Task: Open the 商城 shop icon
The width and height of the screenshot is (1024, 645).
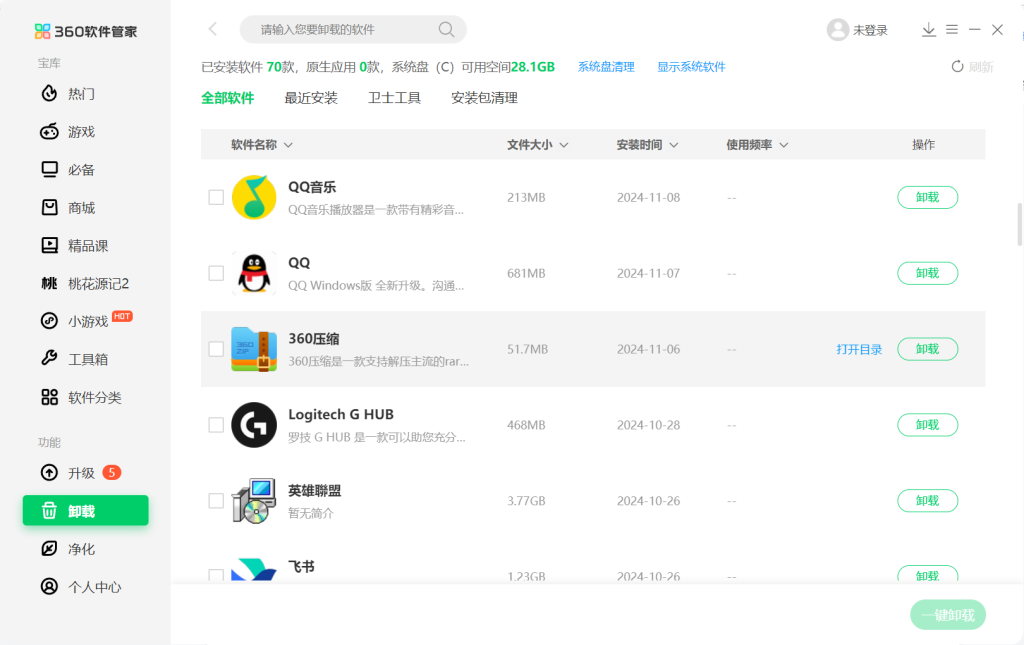Action: pyautogui.click(x=49, y=208)
